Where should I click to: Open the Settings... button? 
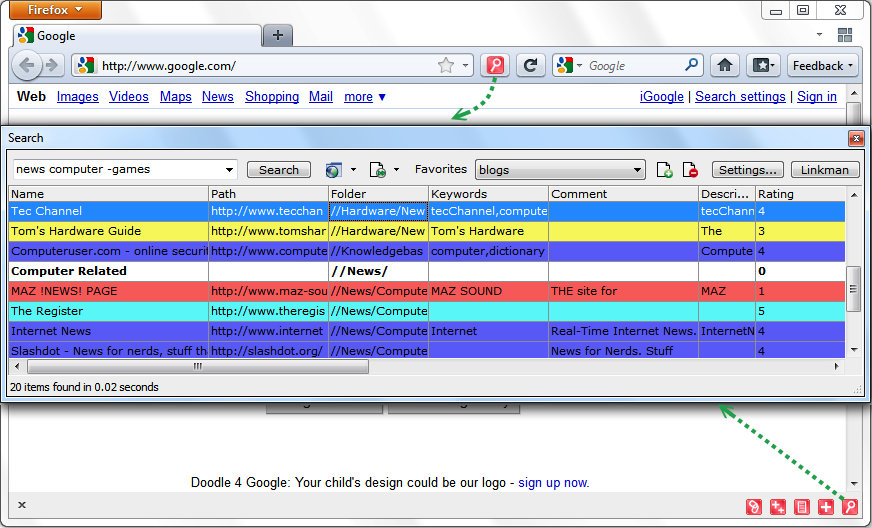(747, 170)
